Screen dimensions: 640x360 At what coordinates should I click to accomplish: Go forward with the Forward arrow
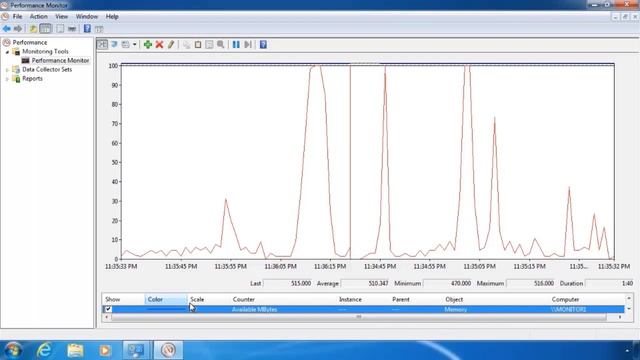click(18, 29)
